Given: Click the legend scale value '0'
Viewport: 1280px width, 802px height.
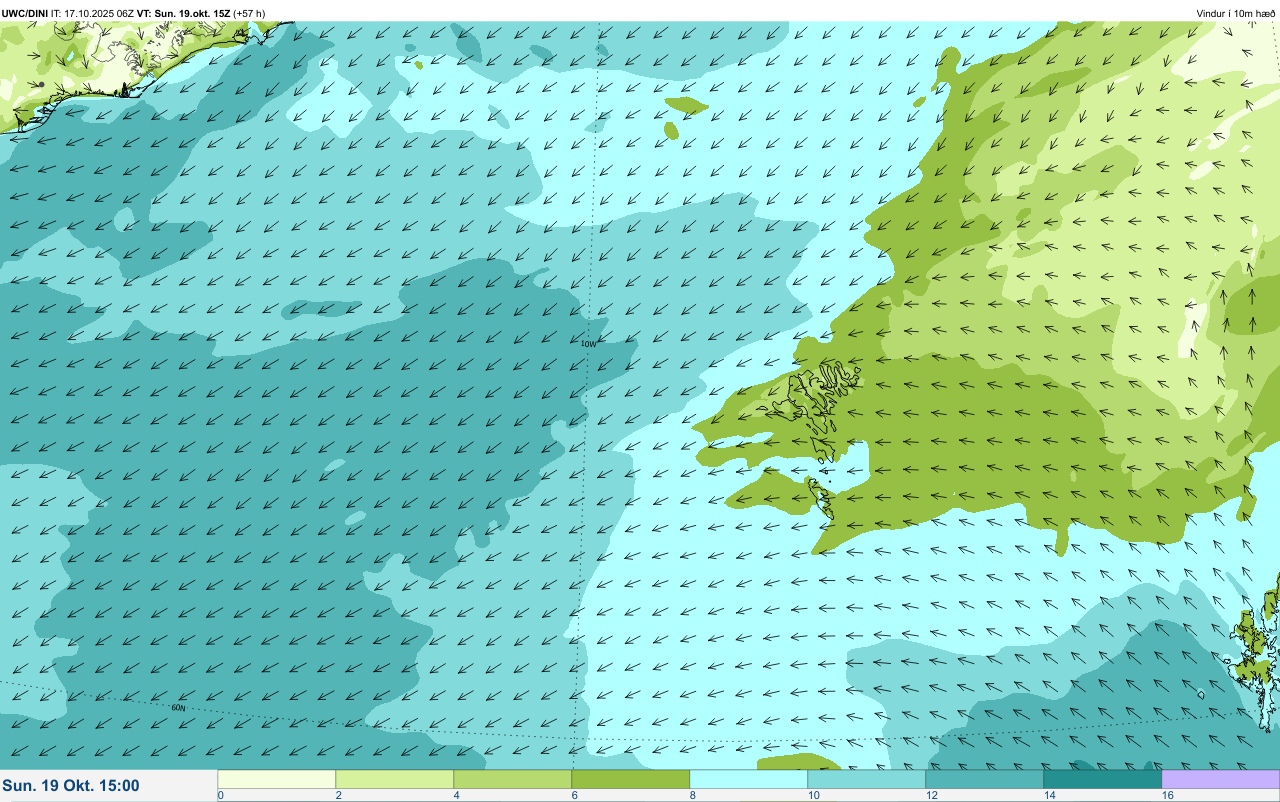Looking at the screenshot, I should tap(220, 795).
